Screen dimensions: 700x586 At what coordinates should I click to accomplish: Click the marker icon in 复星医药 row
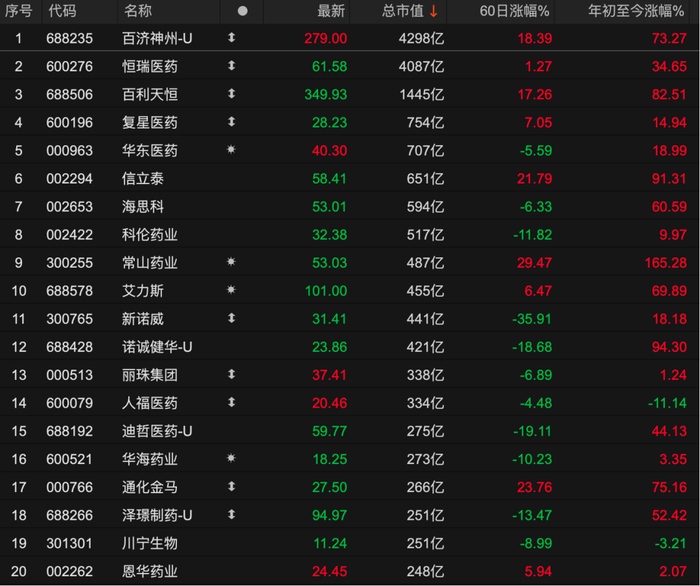point(231,121)
